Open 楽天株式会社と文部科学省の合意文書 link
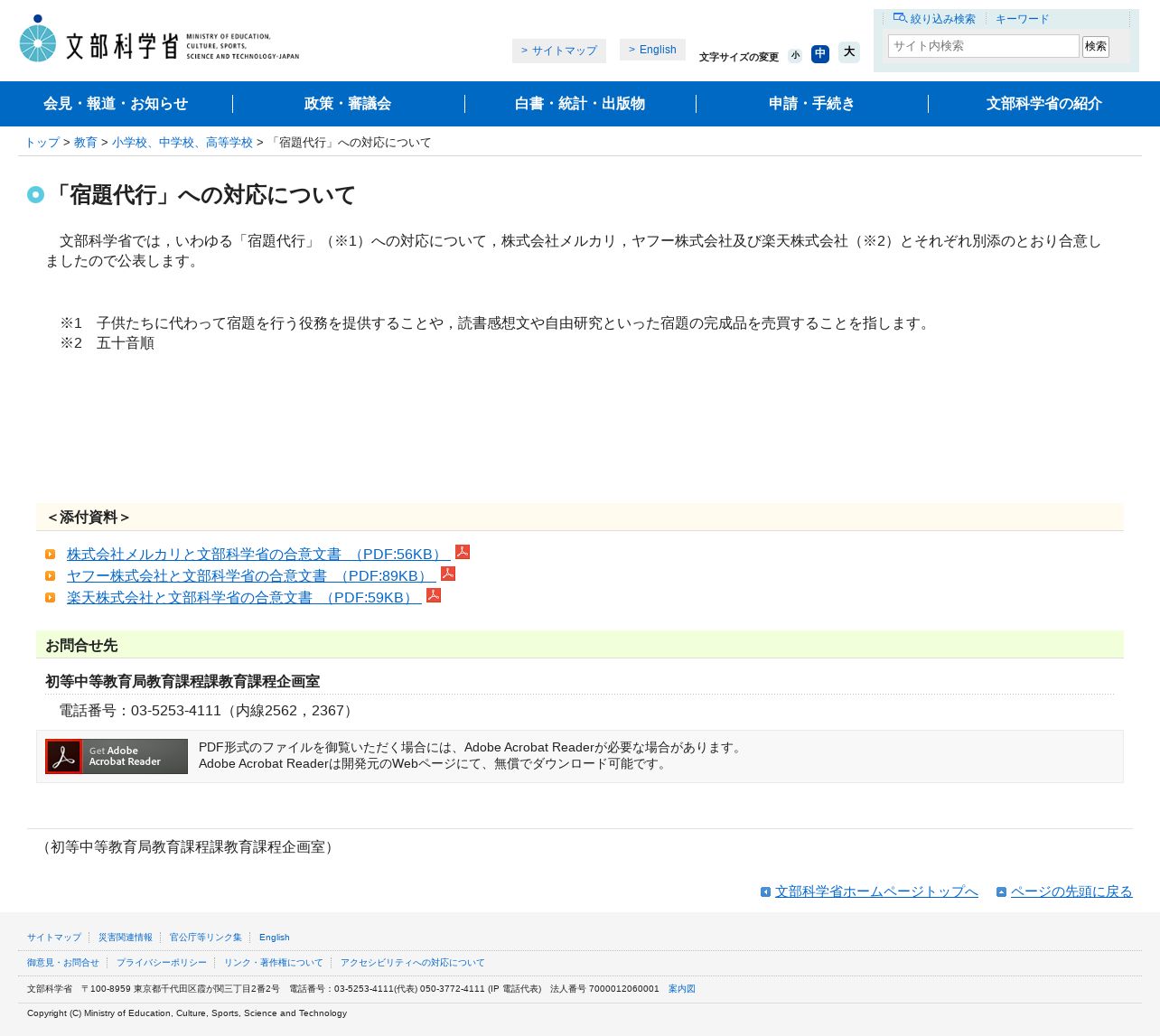This screenshot has width=1160, height=1036. pyautogui.click(x=244, y=598)
